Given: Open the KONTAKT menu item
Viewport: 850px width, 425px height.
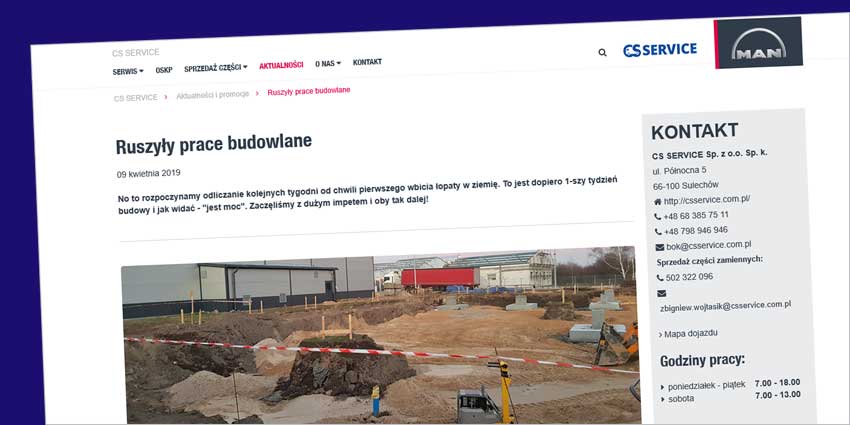Looking at the screenshot, I should pos(368,62).
